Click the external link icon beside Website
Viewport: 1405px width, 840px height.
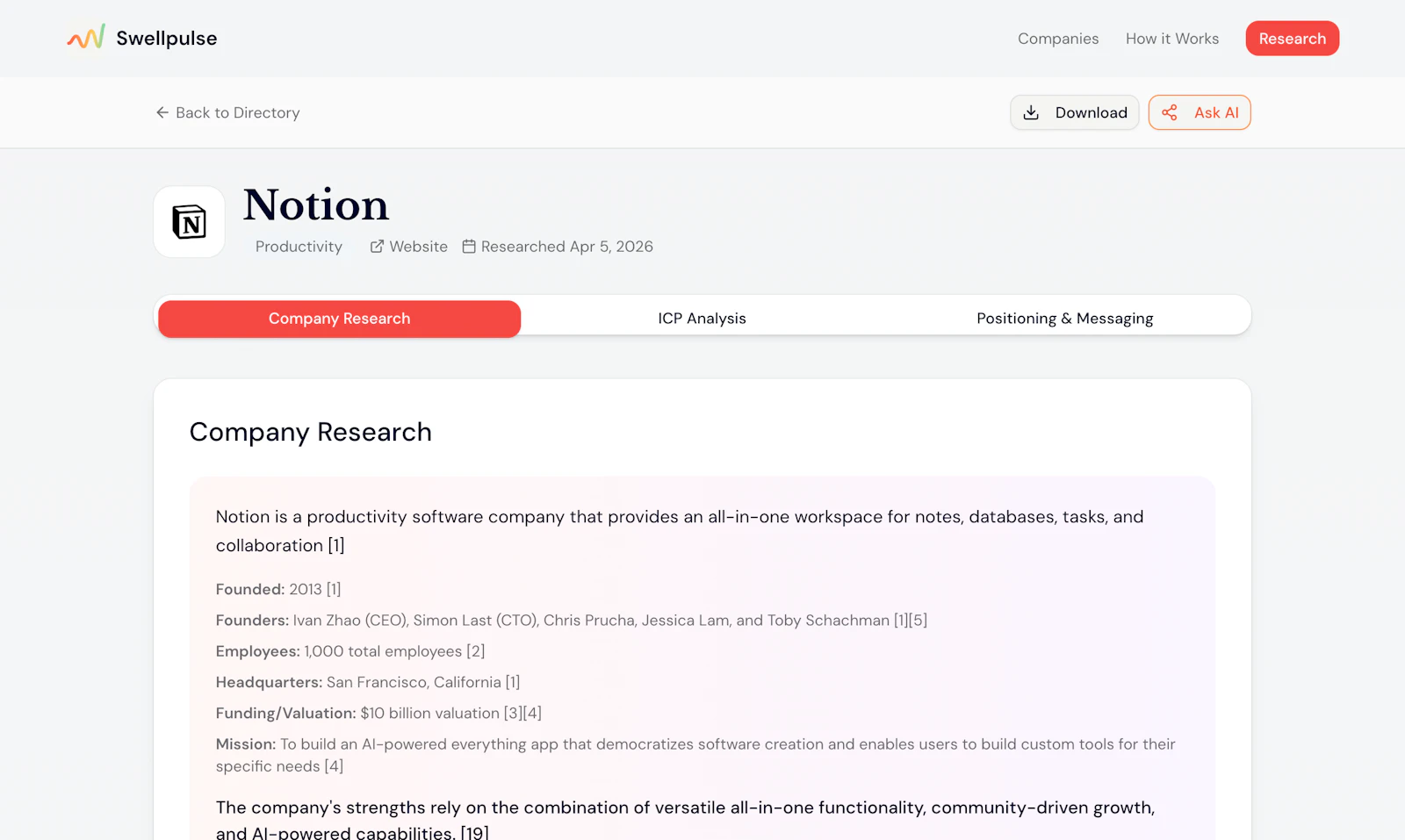coord(377,247)
